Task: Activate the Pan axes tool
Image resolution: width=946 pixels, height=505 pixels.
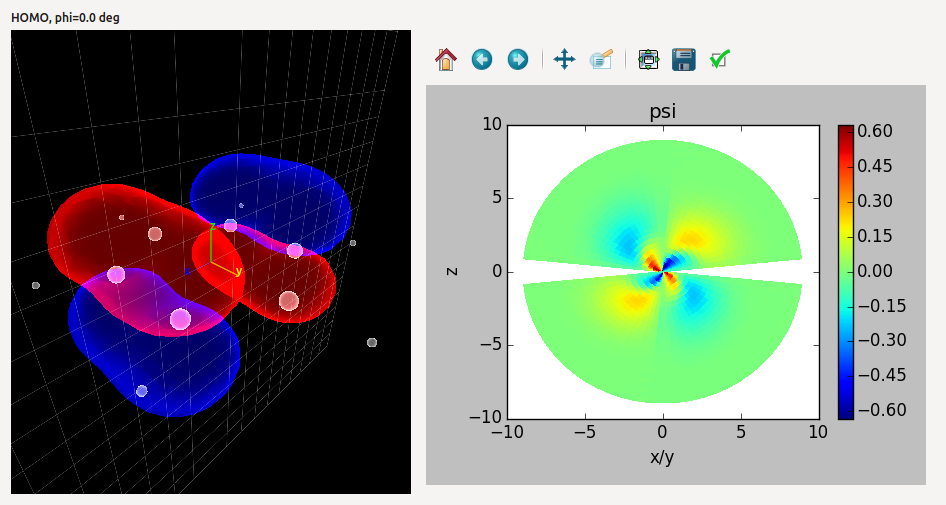Action: tap(564, 60)
